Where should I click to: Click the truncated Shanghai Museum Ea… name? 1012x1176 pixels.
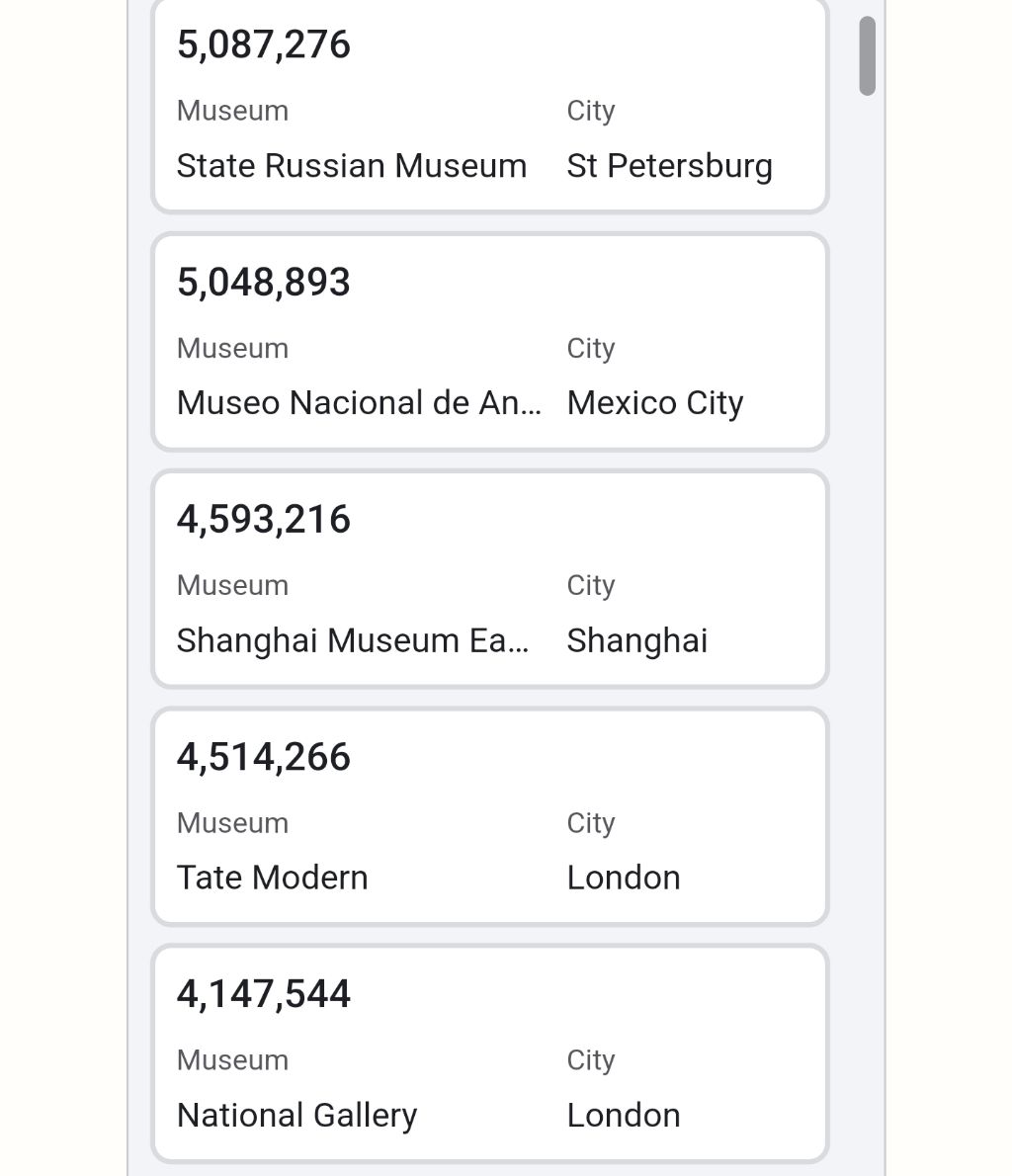click(353, 640)
